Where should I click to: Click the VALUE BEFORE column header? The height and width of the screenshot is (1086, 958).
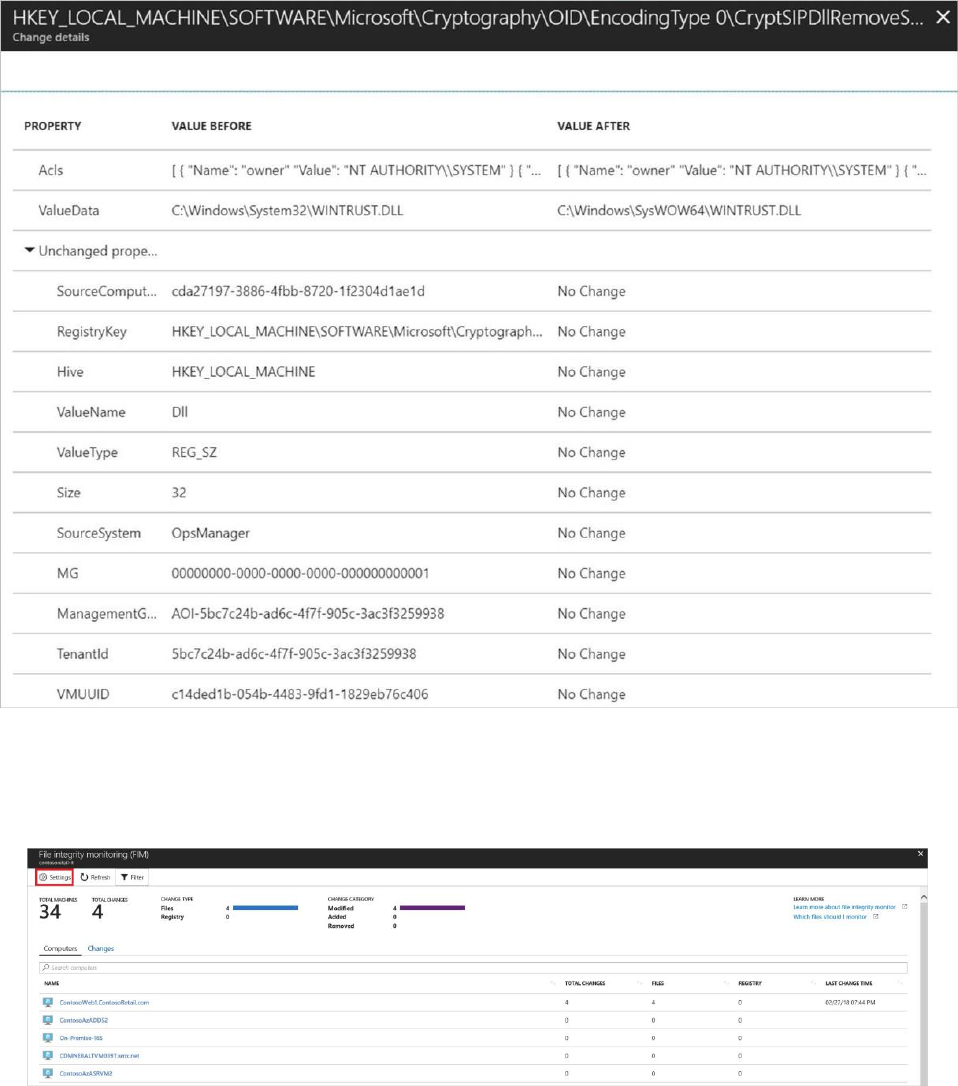(211, 126)
